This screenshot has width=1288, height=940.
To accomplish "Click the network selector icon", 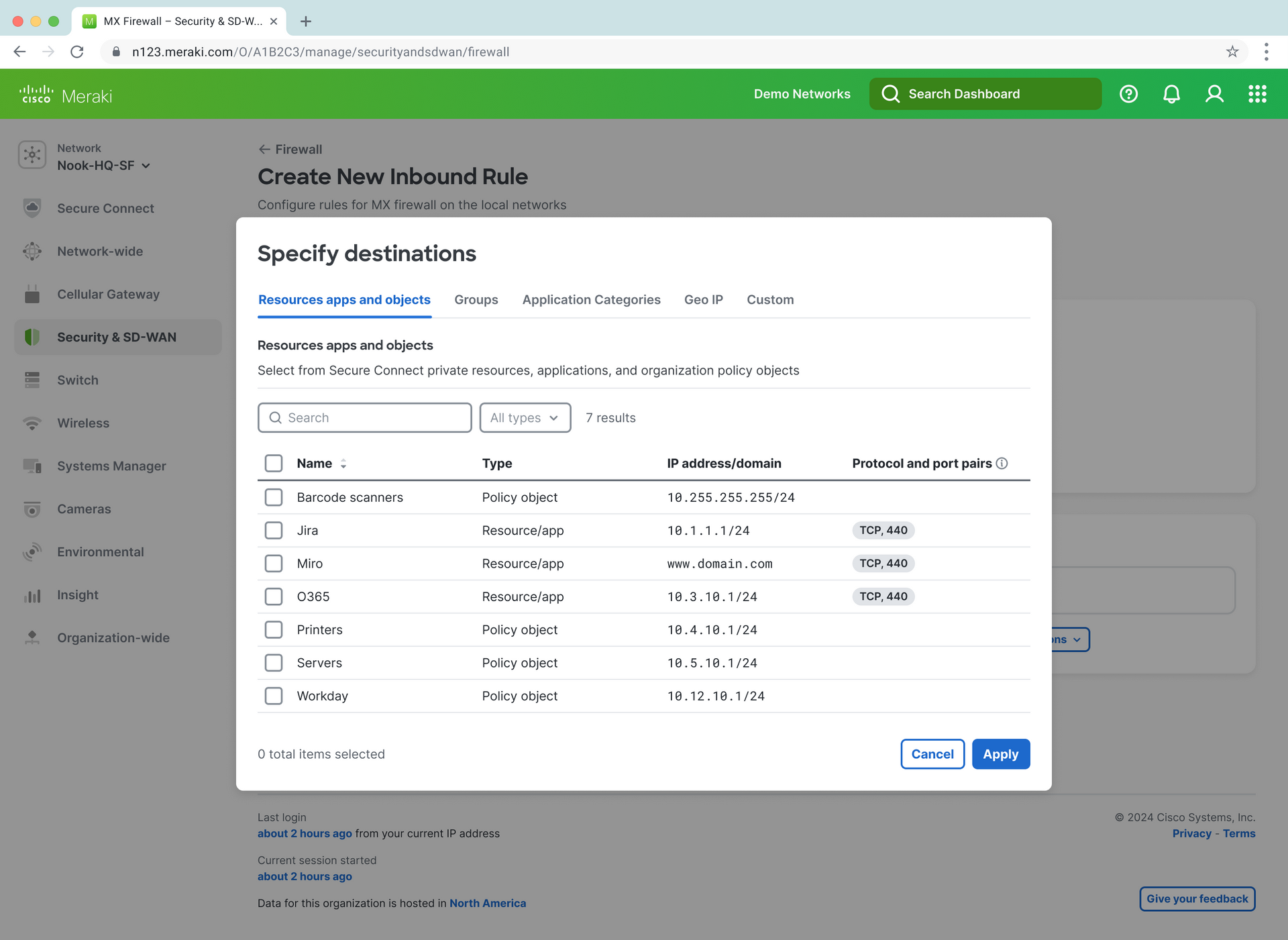I will (x=32, y=155).
